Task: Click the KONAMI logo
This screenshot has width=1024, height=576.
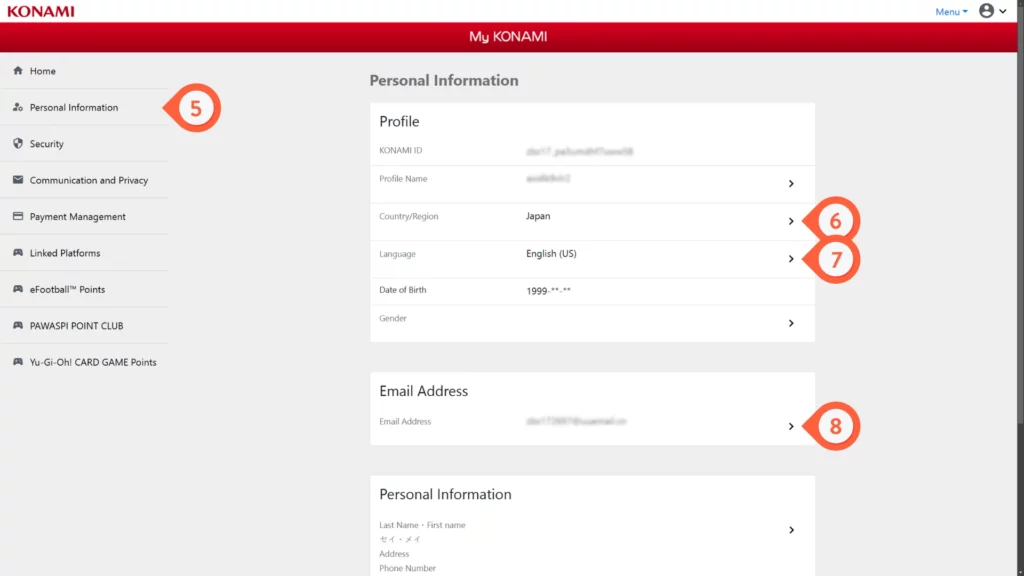Action: tap(40, 11)
